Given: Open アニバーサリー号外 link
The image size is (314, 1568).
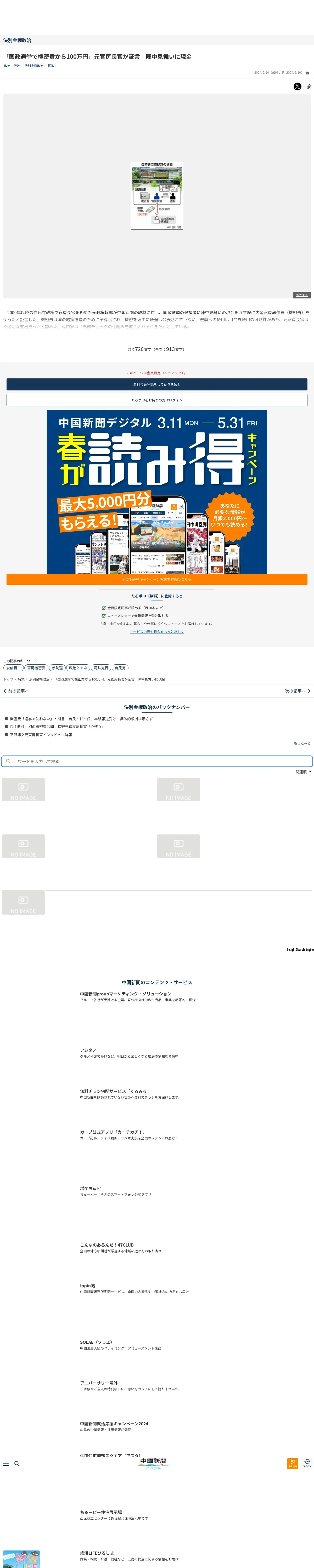Looking at the screenshot, I should pos(99,1383).
